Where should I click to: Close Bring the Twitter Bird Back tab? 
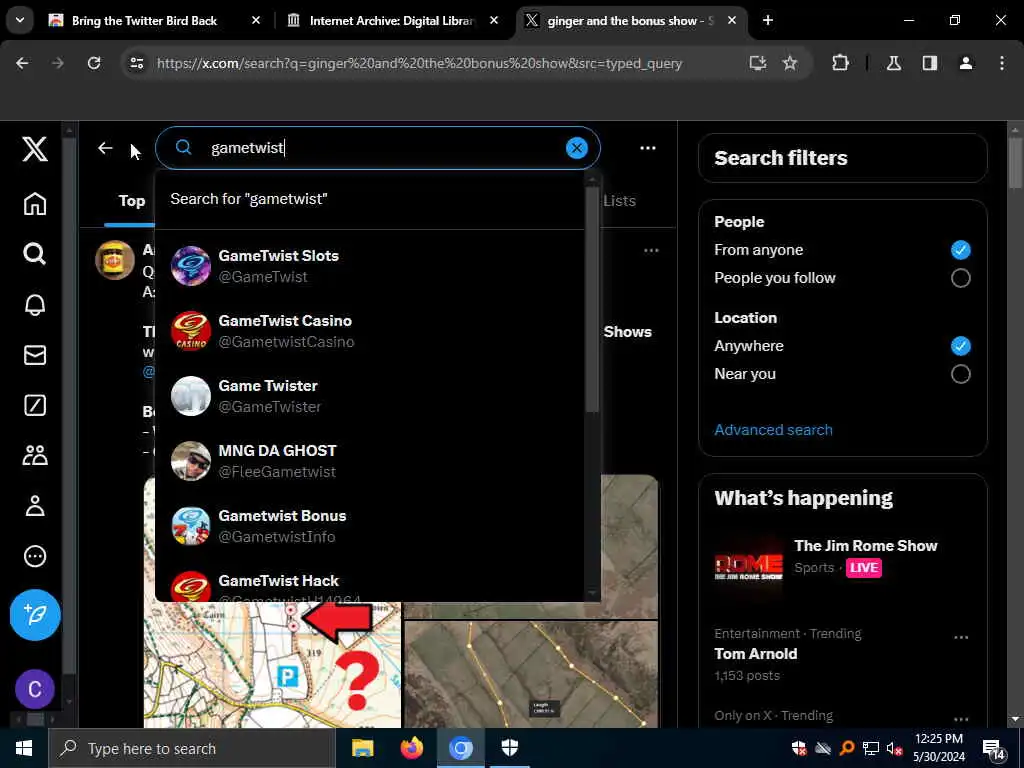(256, 20)
